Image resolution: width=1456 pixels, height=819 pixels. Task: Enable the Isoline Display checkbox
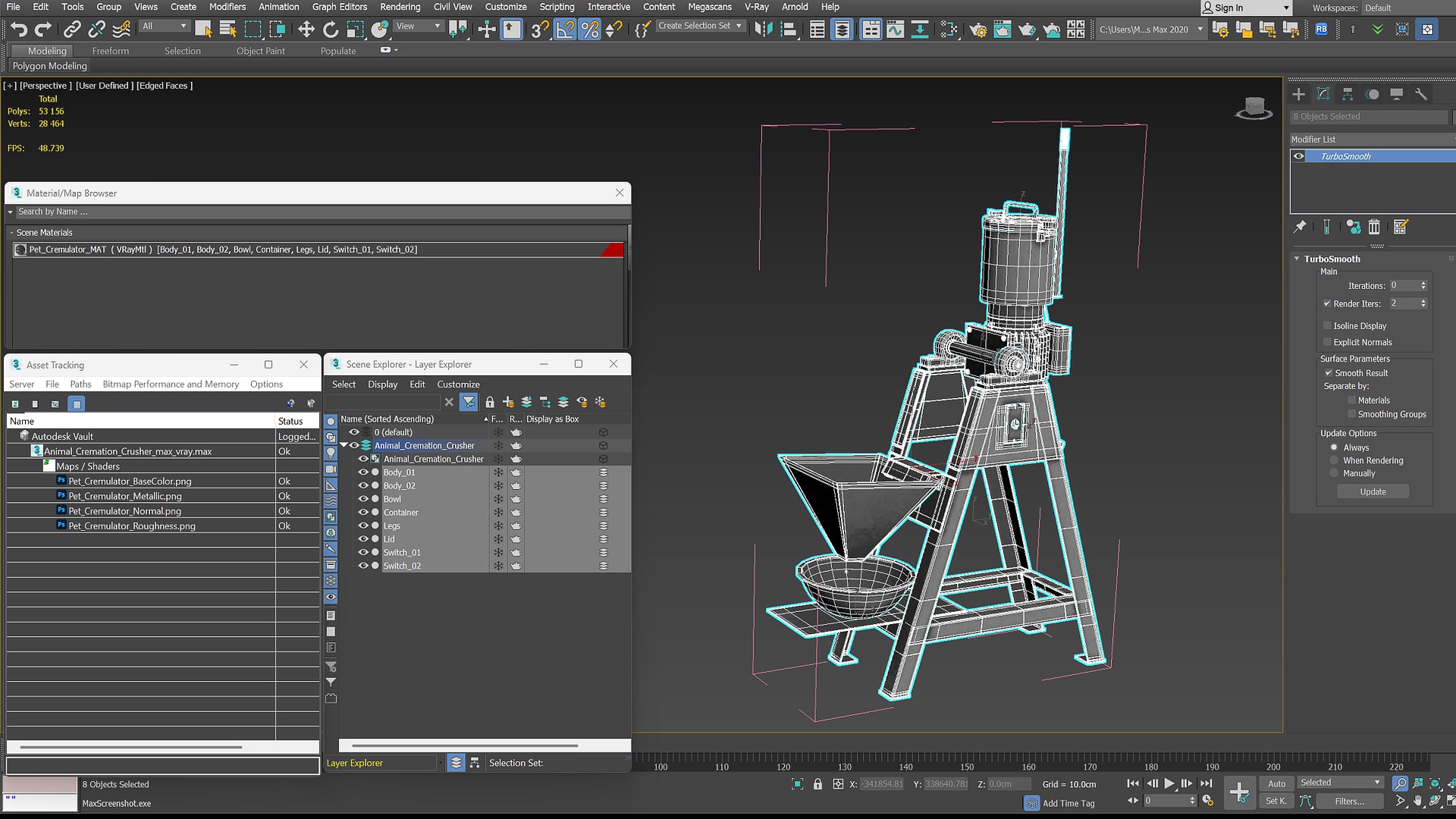coord(1327,326)
